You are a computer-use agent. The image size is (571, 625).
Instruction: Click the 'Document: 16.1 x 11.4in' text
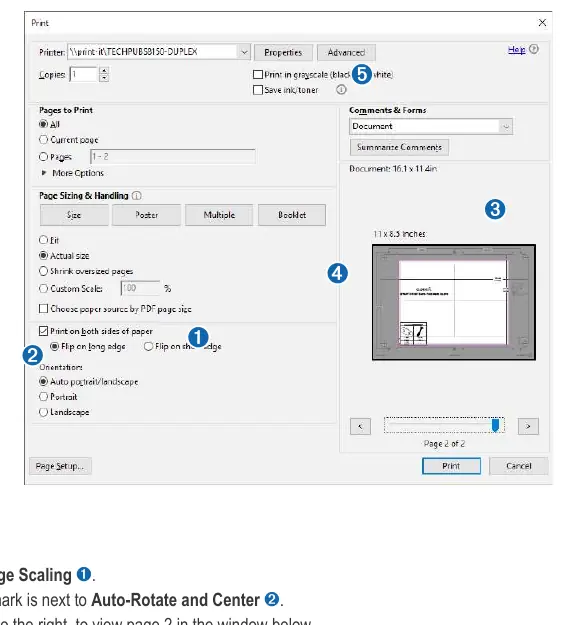(393, 169)
